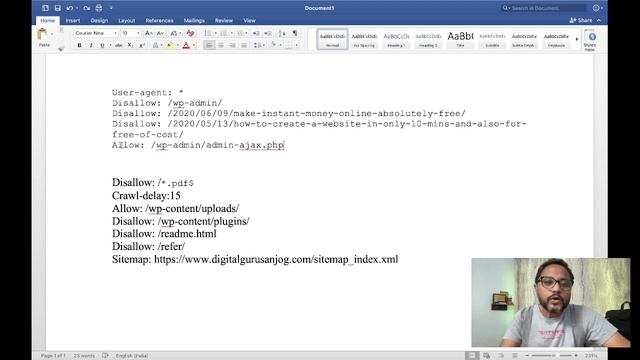This screenshot has height=360, width=640.
Task: Open the View tab
Action: pyautogui.click(x=249, y=20)
